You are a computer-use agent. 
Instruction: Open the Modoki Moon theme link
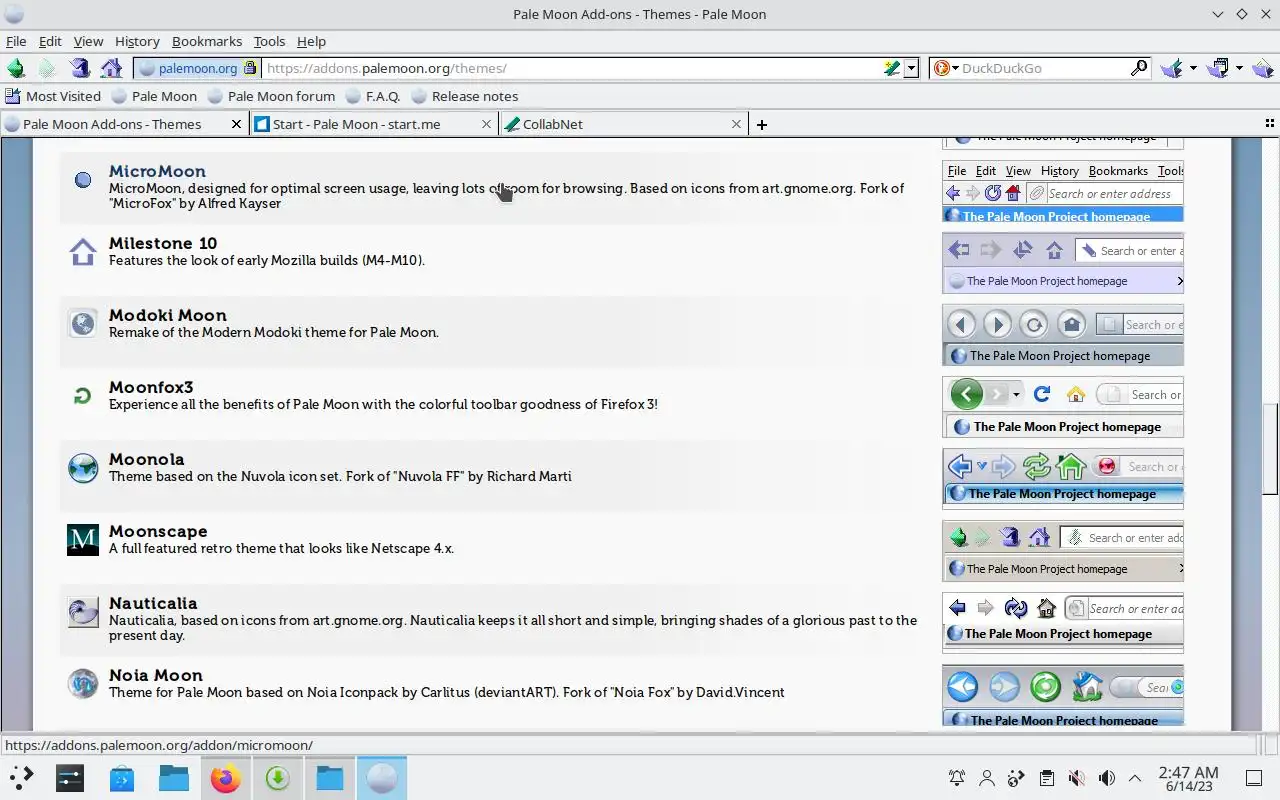(x=168, y=315)
